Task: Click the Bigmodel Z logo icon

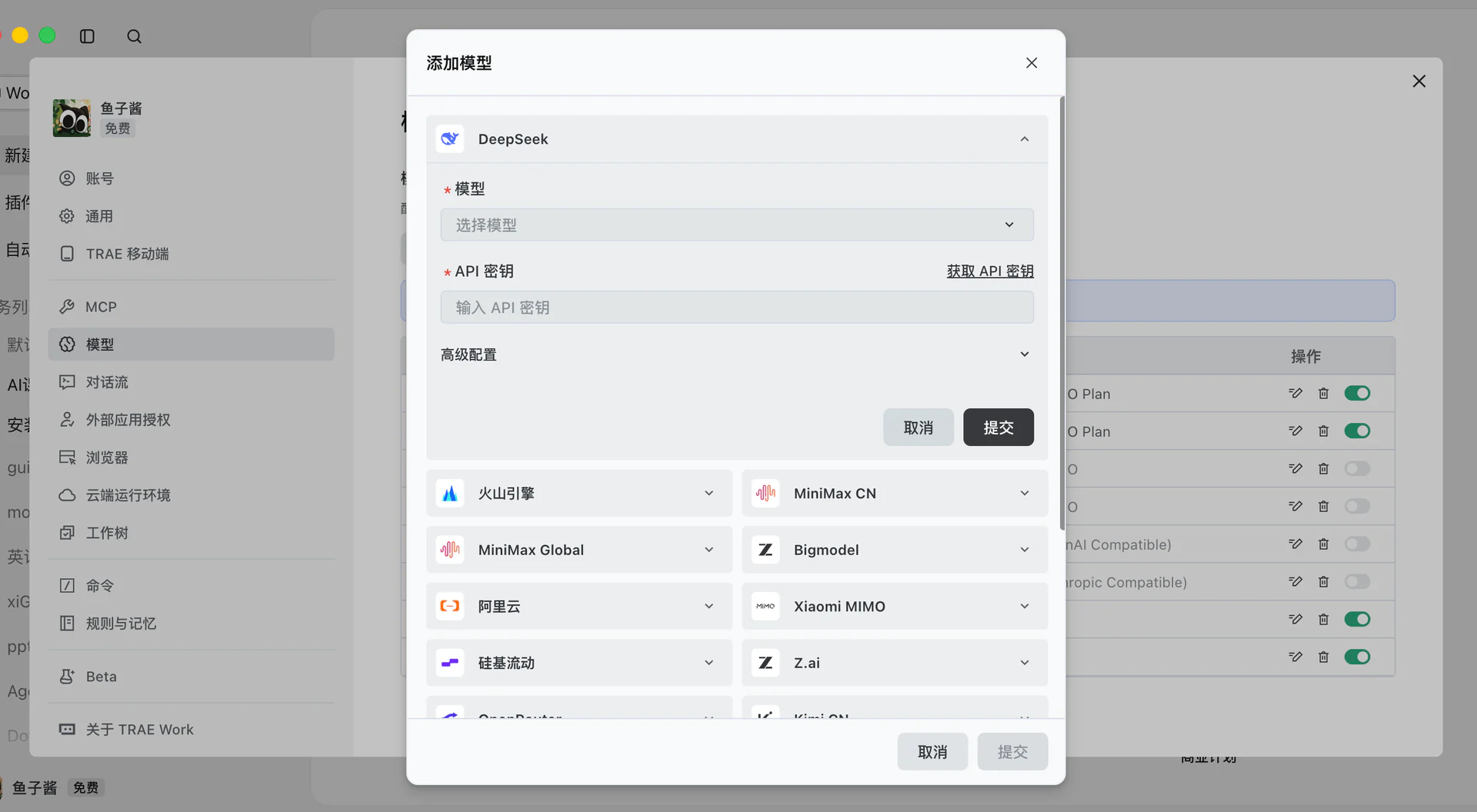Action: click(765, 550)
